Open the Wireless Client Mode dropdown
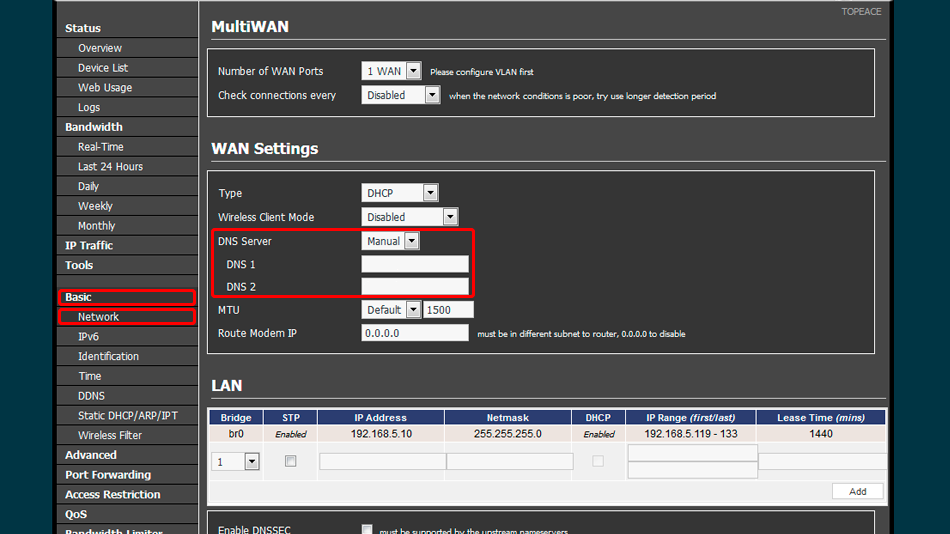950x534 pixels. (409, 217)
